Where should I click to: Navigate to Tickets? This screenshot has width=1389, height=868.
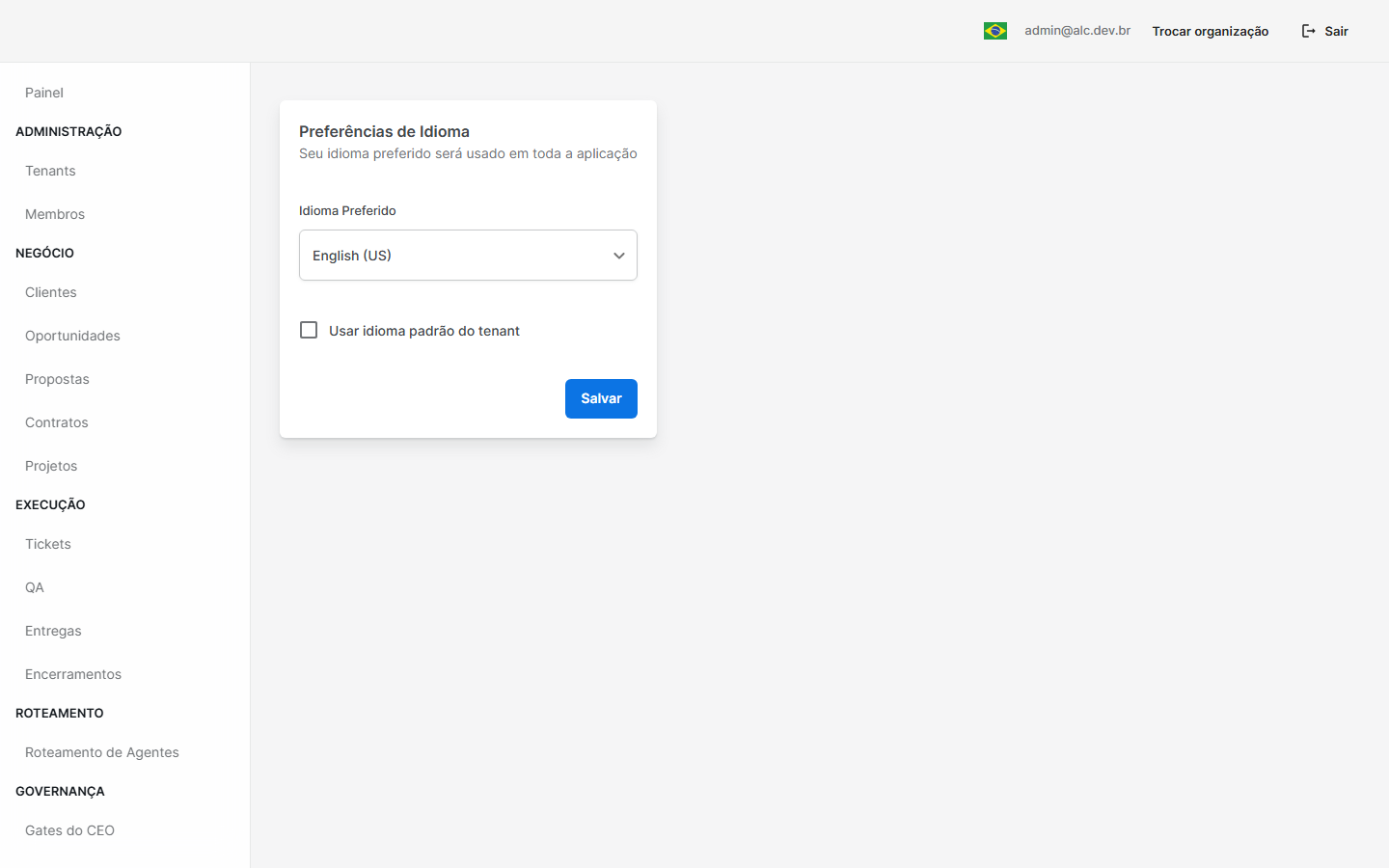tap(48, 544)
